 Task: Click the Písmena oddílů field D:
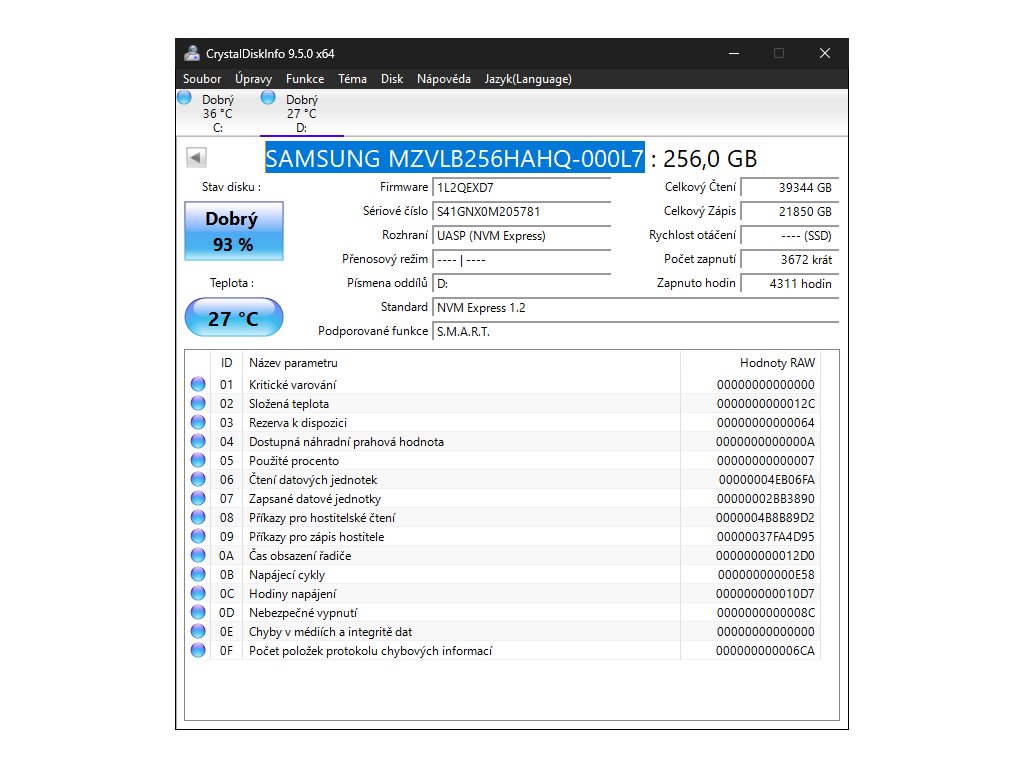point(522,283)
